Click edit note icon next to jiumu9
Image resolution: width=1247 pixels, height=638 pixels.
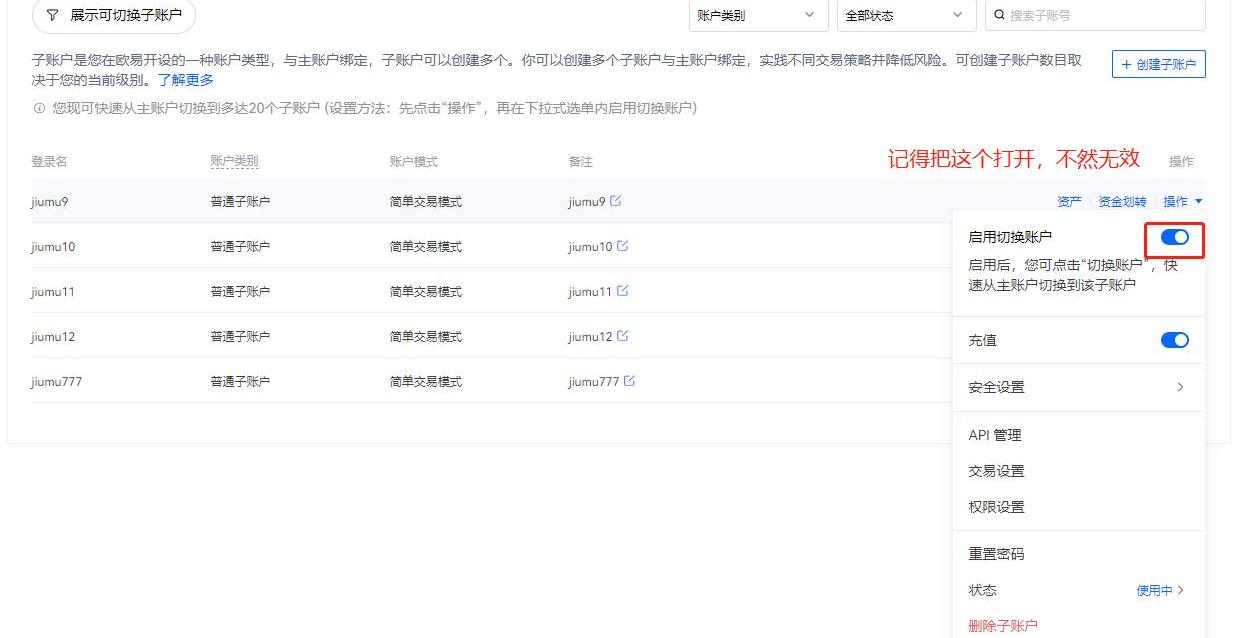[x=615, y=201]
